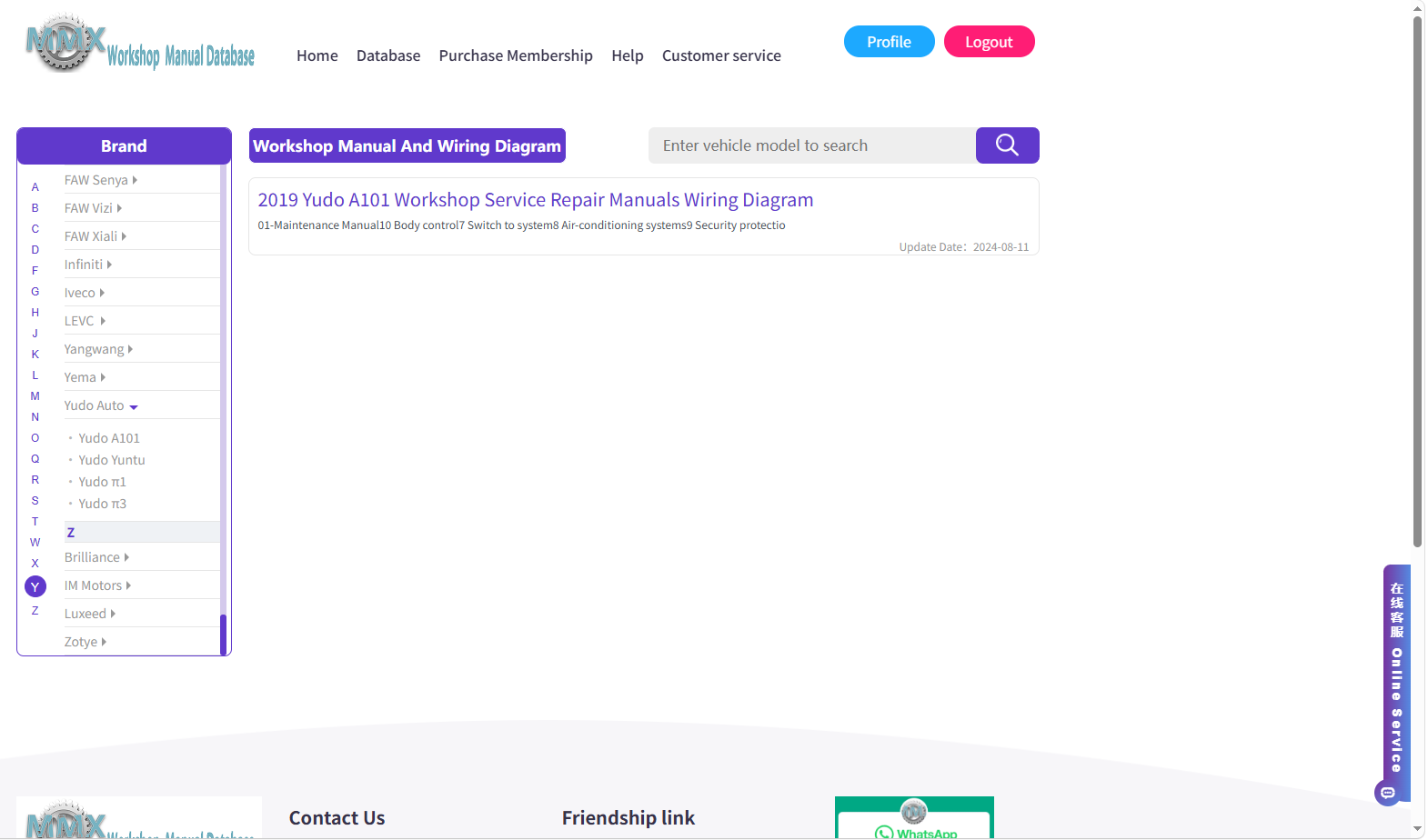This screenshot has width=1428, height=840.
Task: Expand the FAW Senya brand
Action: point(101,180)
